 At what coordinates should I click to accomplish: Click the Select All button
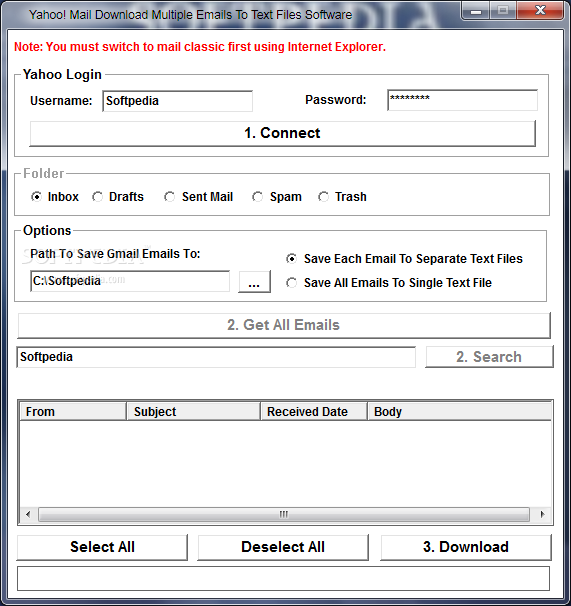coord(102,547)
